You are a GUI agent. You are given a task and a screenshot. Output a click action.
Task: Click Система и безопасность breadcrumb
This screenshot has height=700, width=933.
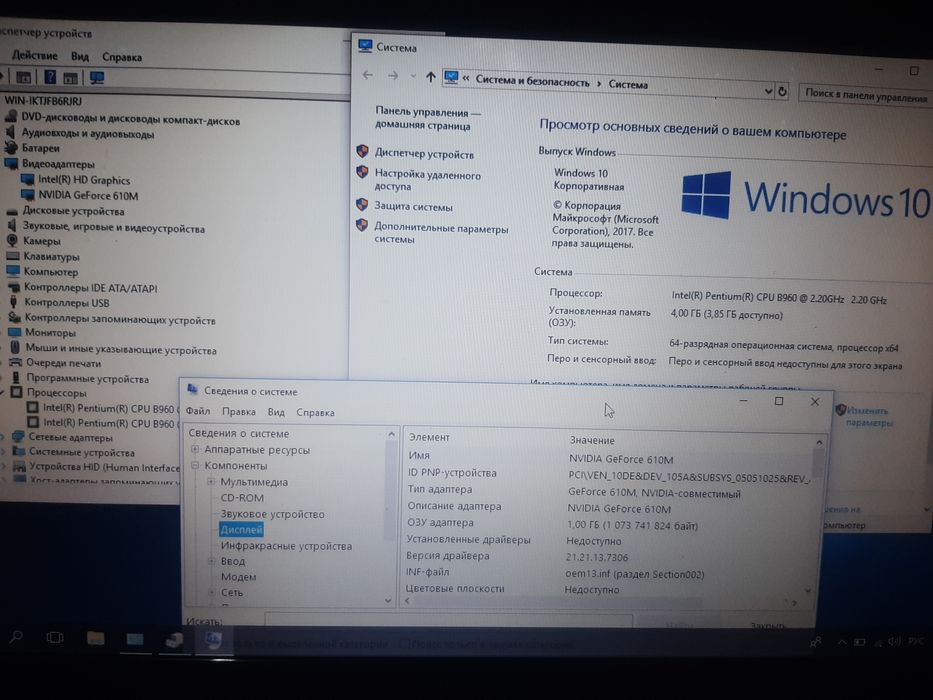pyautogui.click(x=532, y=82)
